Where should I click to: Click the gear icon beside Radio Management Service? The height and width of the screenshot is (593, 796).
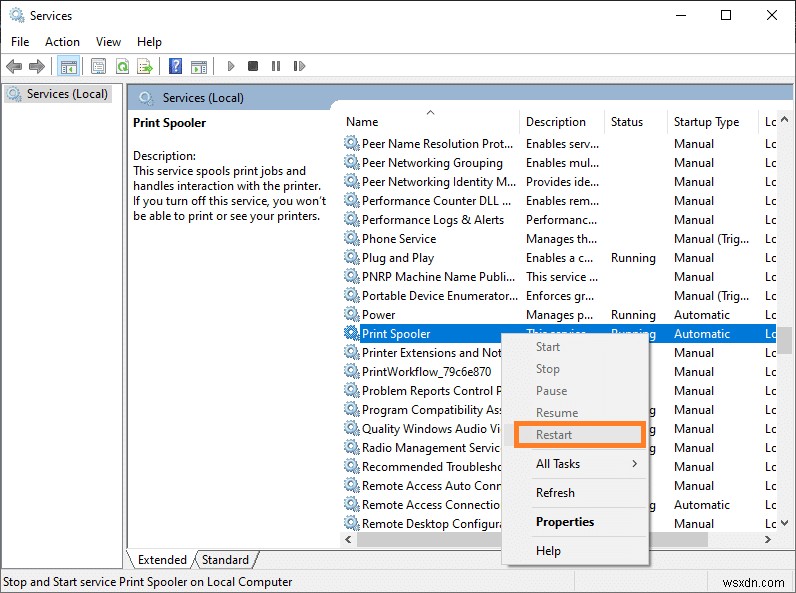click(351, 447)
